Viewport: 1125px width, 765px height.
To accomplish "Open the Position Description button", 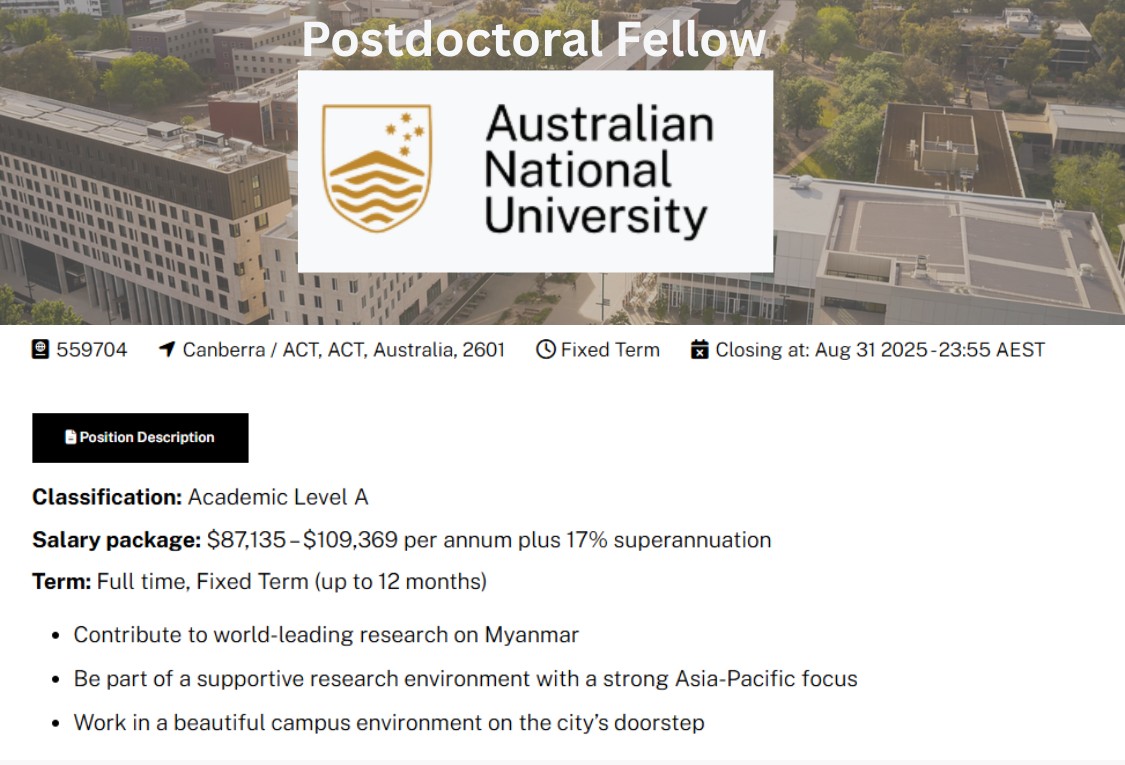I will click(x=140, y=437).
